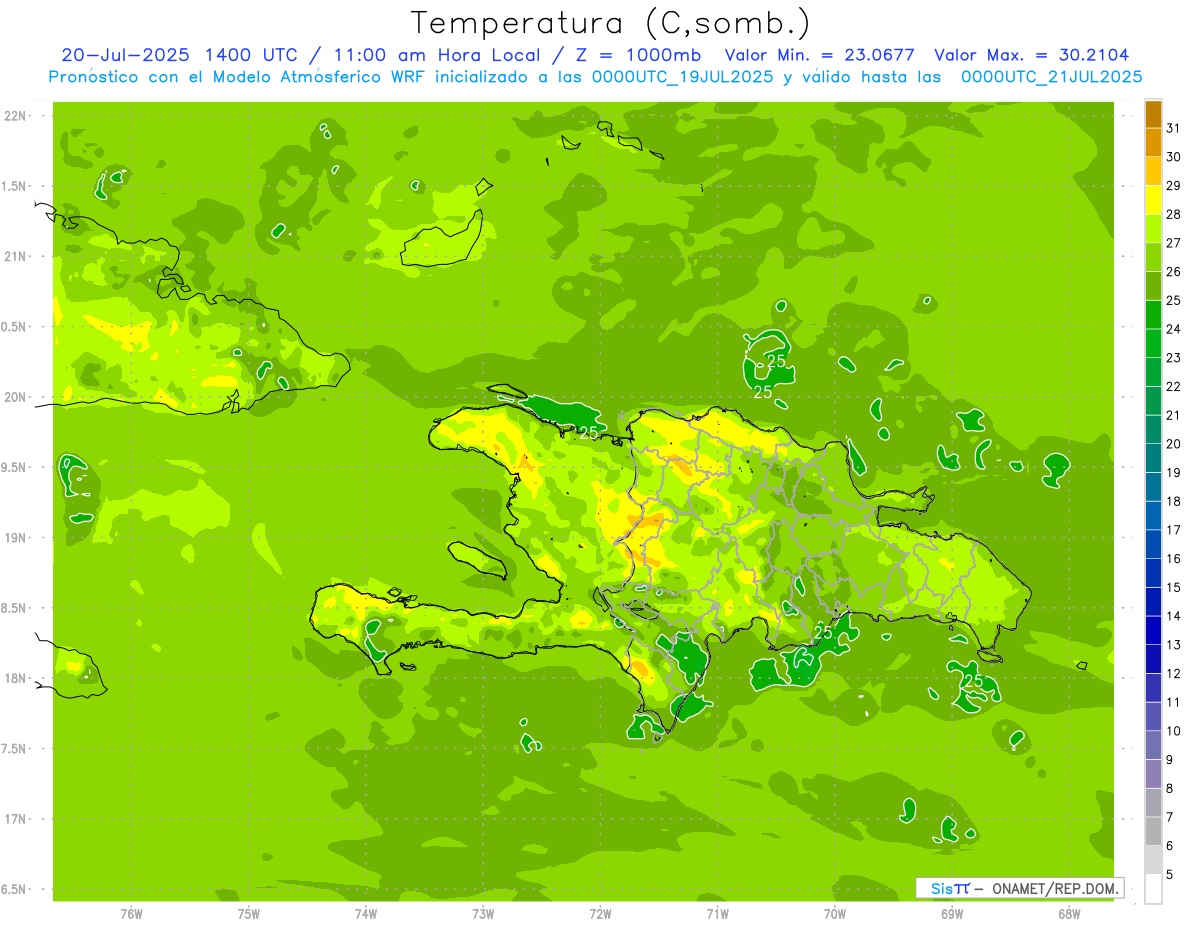Click the "Valor Min. = 23.0677" value
Screen dimensions: 1200x927
click(820, 55)
